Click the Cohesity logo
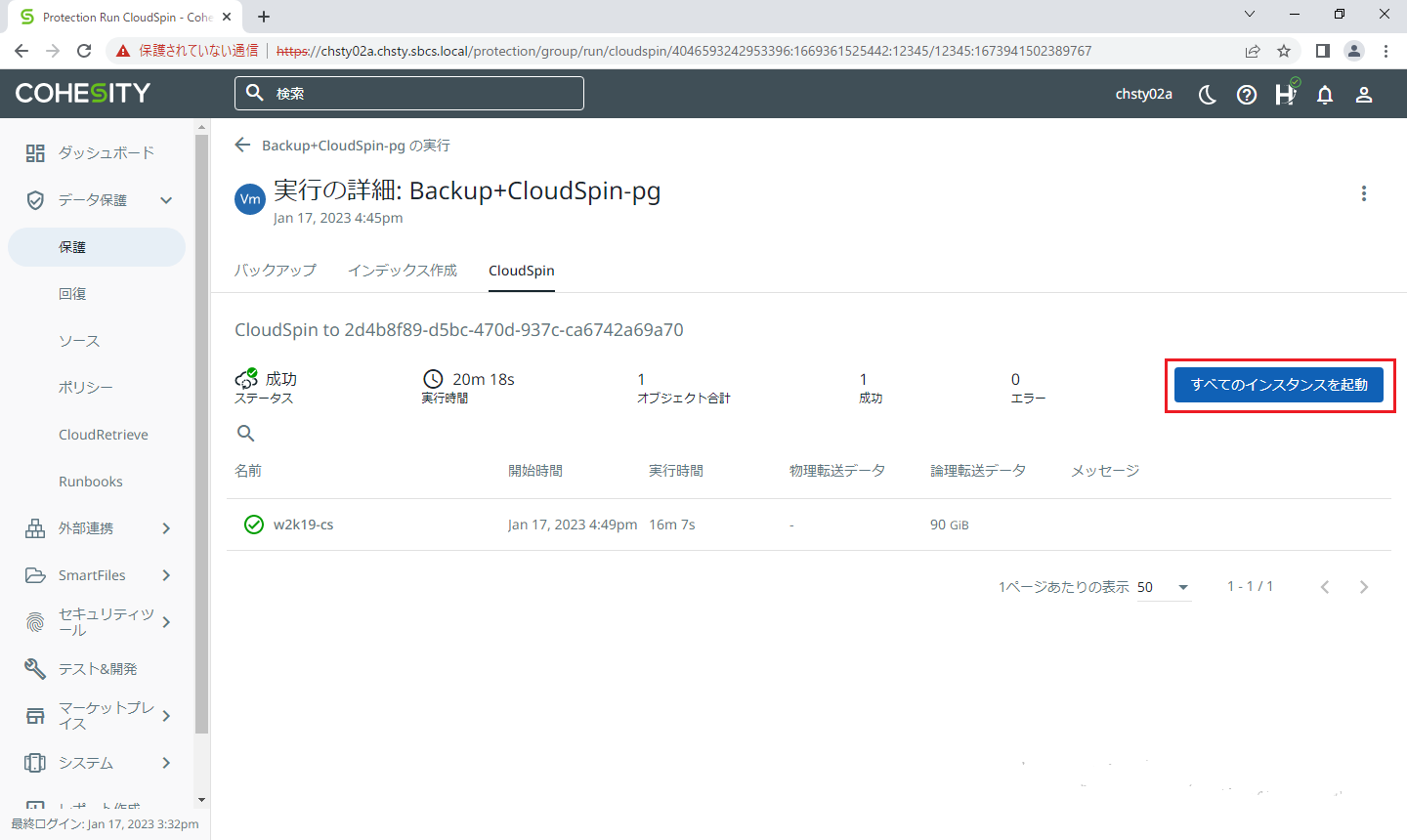 click(x=83, y=93)
